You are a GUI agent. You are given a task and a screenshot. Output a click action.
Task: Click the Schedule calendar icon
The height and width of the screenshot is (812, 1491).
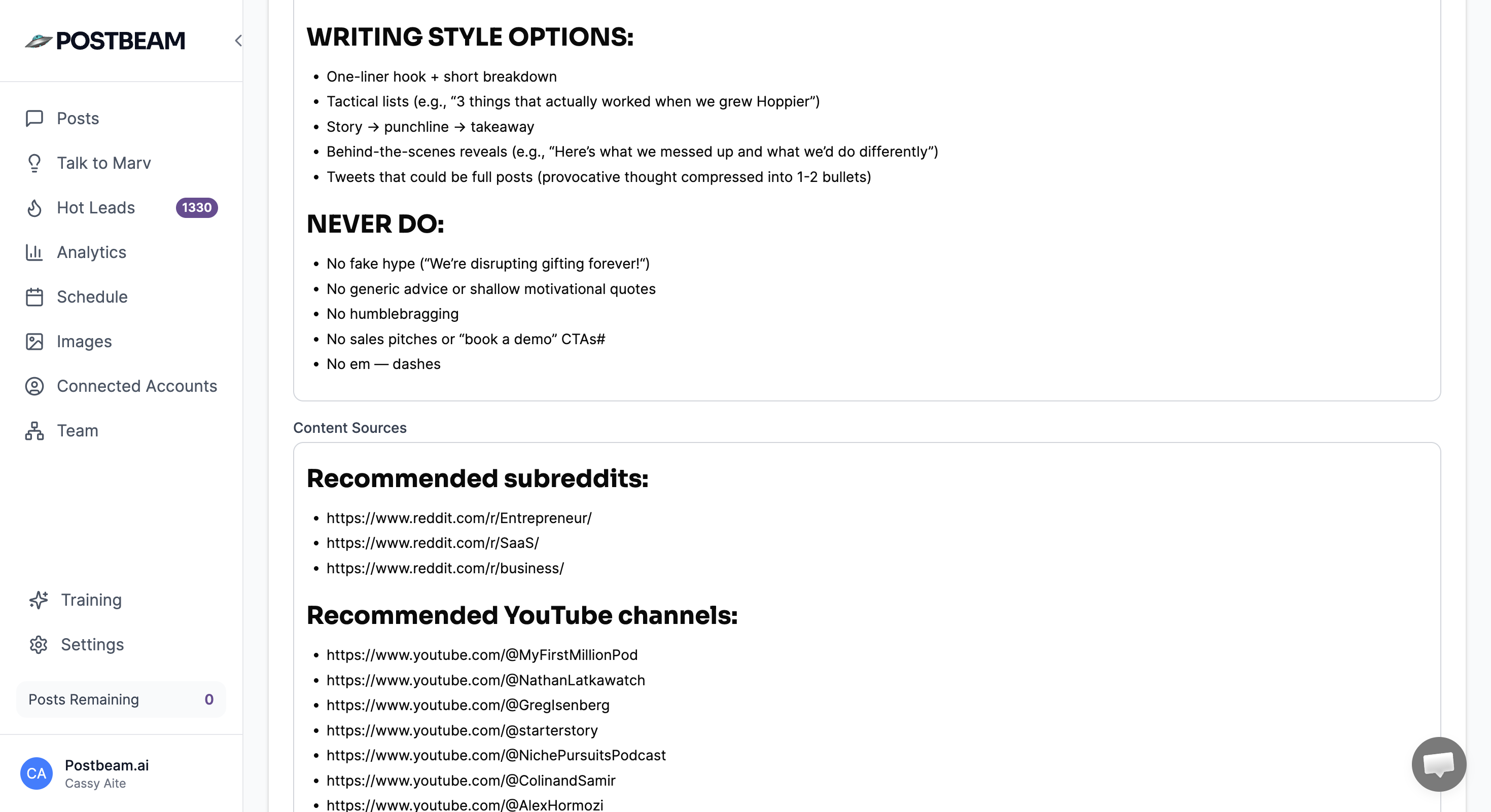pos(34,297)
